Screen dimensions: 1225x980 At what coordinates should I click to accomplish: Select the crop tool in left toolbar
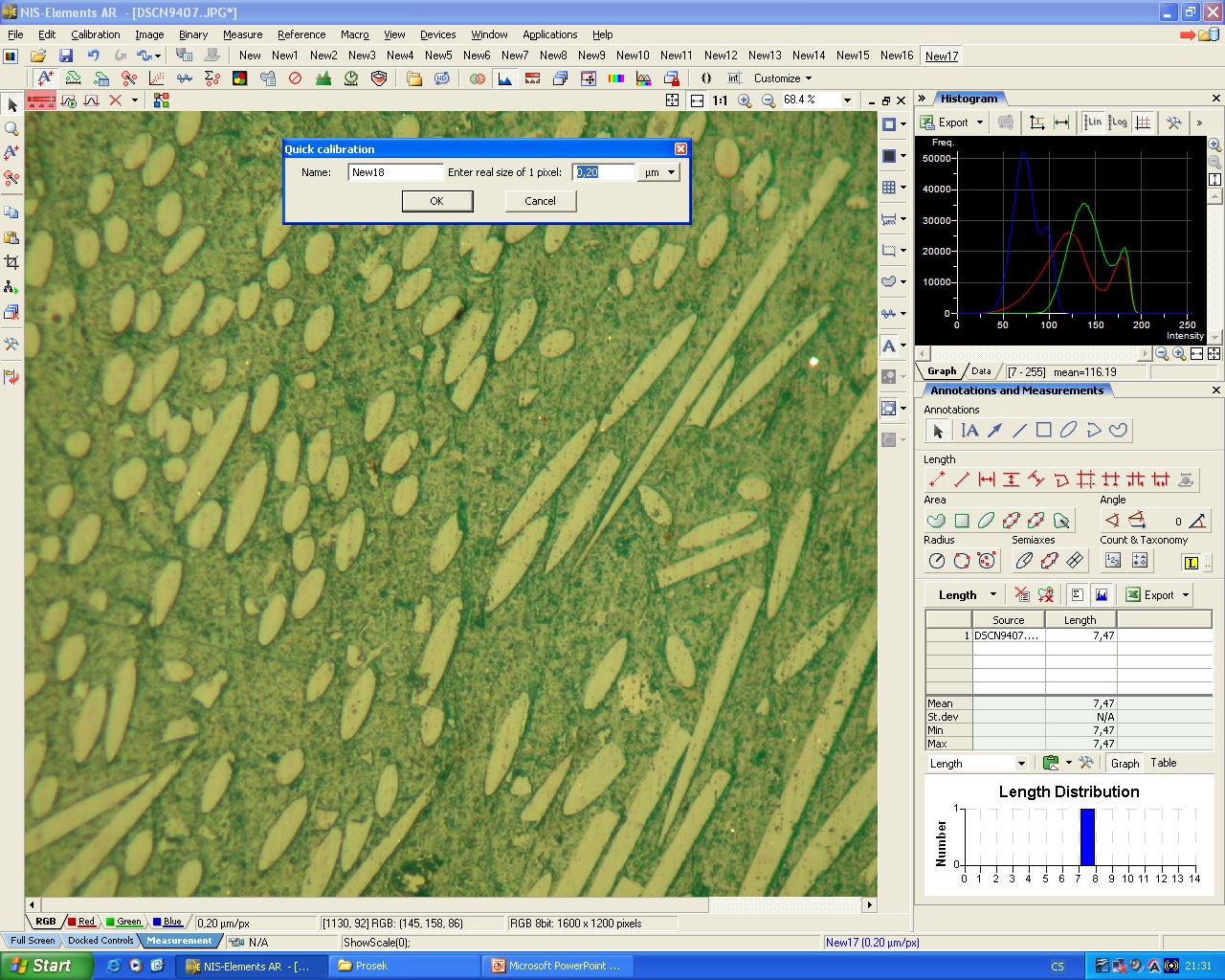click(x=11, y=262)
